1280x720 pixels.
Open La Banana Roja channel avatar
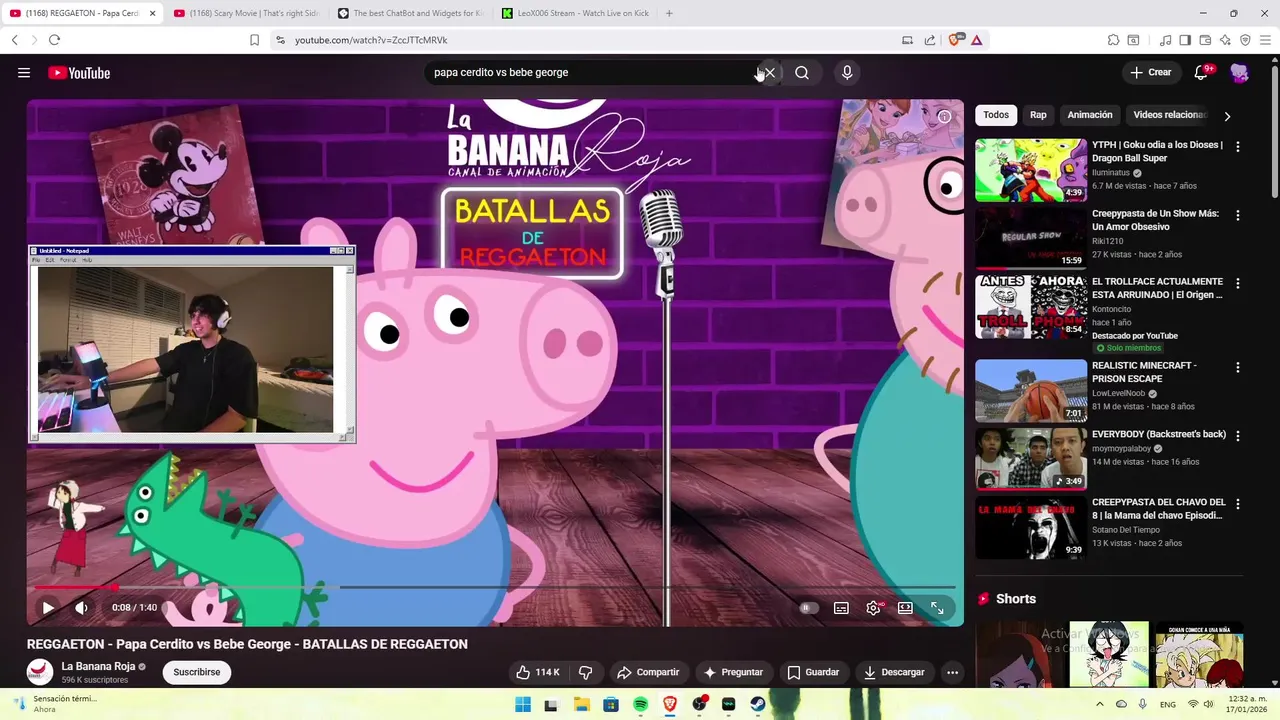point(40,672)
